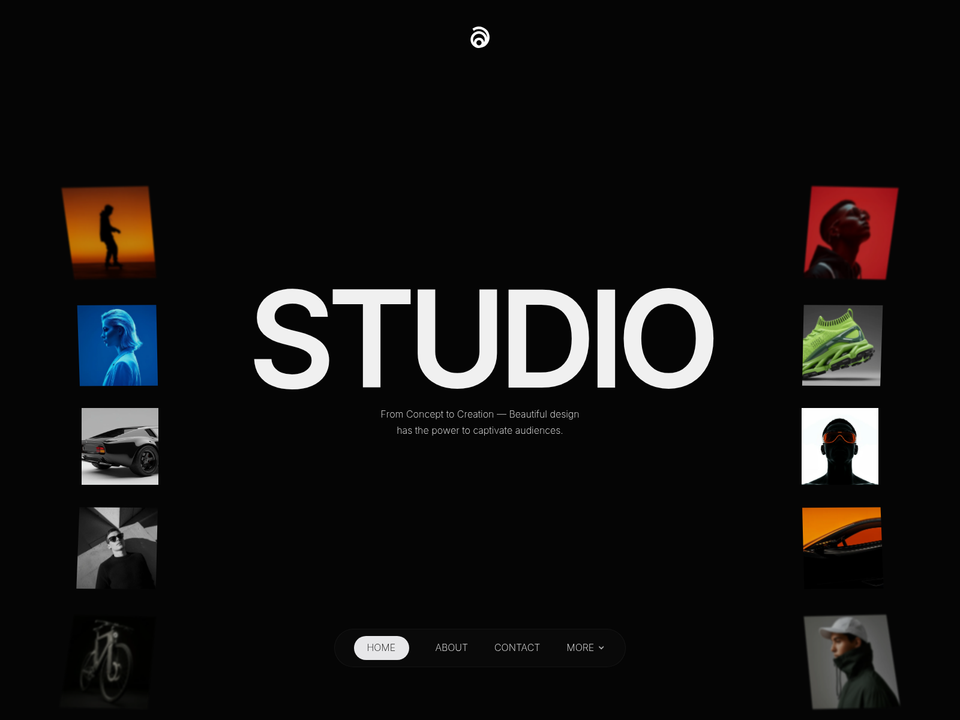The width and height of the screenshot is (960, 720).
Task: View the black sports car thumbnail
Action: click(x=120, y=446)
